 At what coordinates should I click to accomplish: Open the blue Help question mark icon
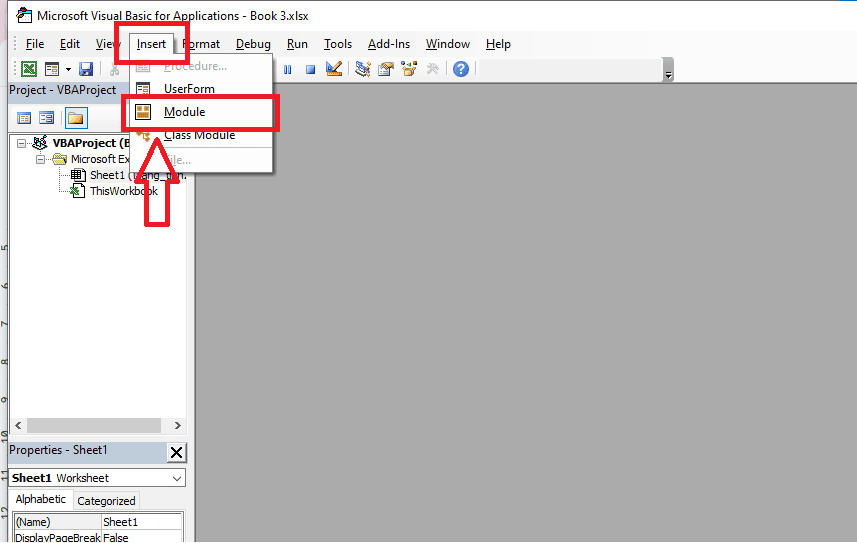[x=461, y=69]
